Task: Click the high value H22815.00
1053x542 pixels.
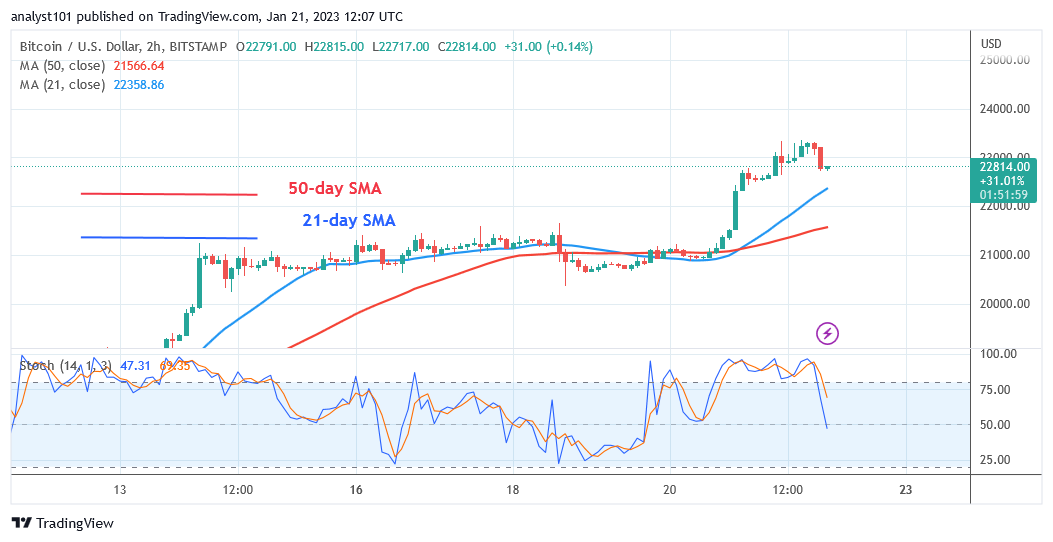Action: (334, 46)
